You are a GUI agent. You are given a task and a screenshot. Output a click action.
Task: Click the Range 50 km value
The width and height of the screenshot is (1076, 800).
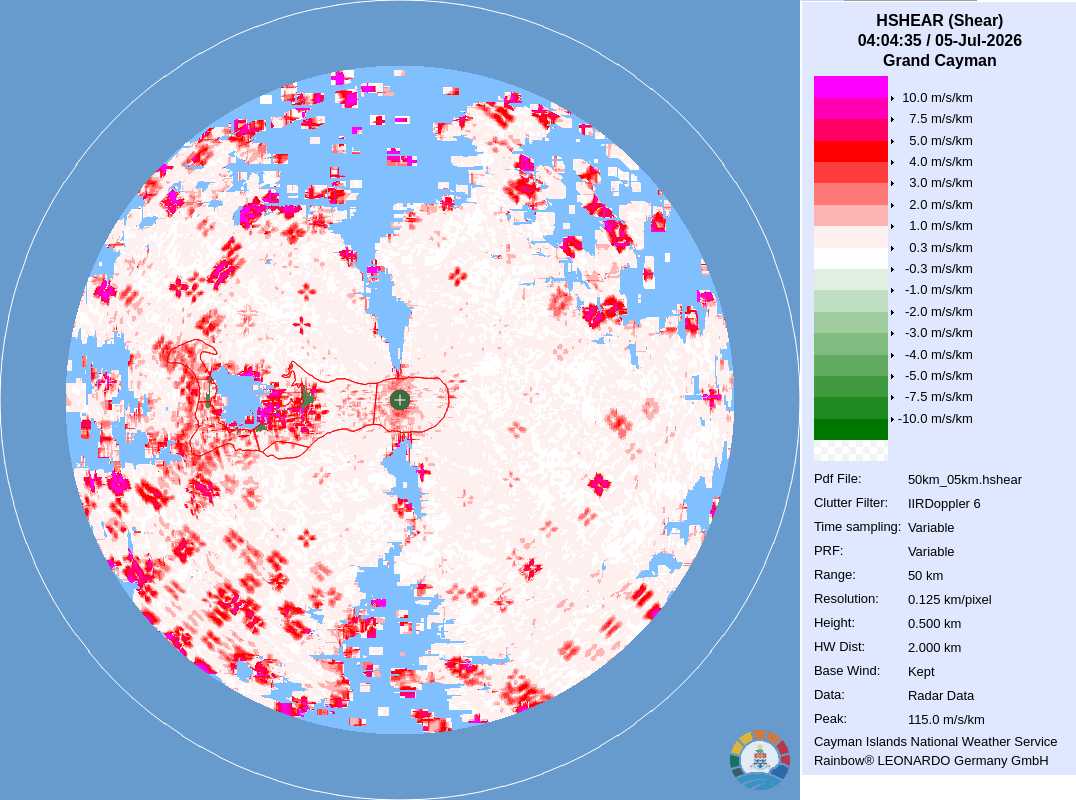pyautogui.click(x=925, y=576)
